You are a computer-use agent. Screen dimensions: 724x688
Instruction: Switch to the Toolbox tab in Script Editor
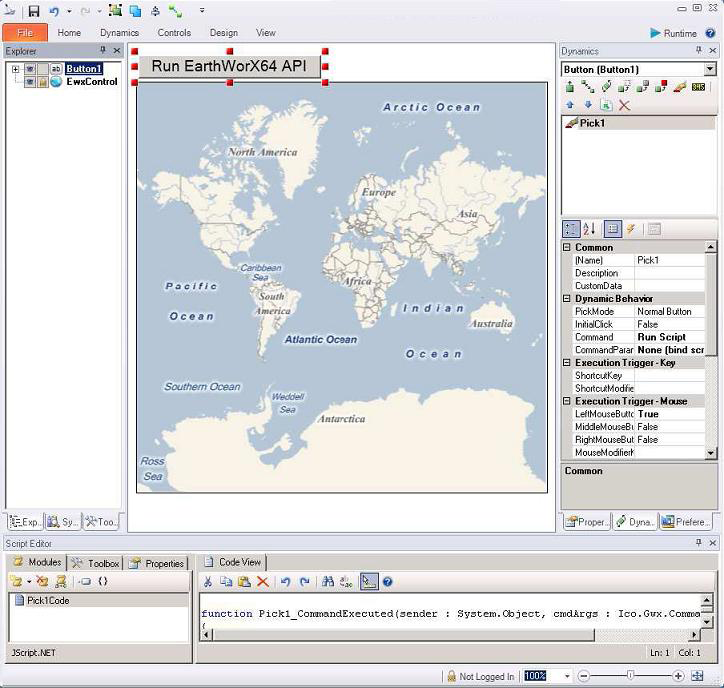point(96,563)
